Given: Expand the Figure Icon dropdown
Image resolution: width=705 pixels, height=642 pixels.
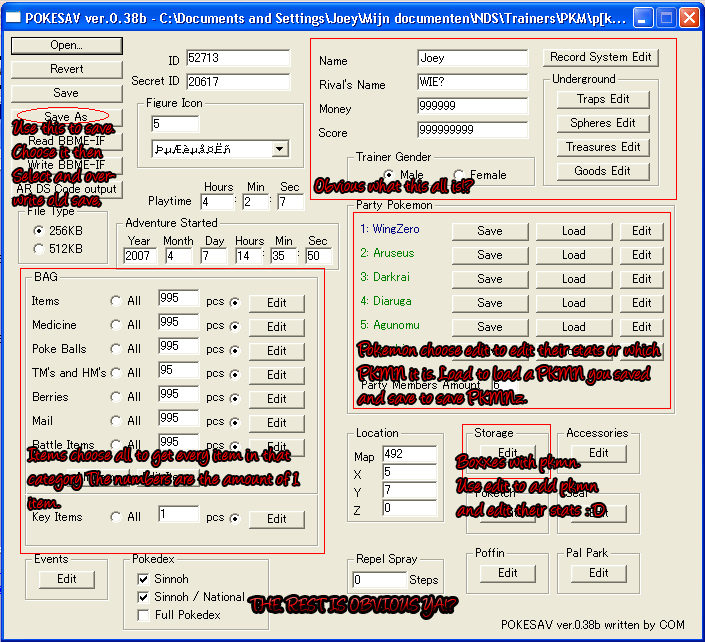Looking at the screenshot, I should click(279, 149).
